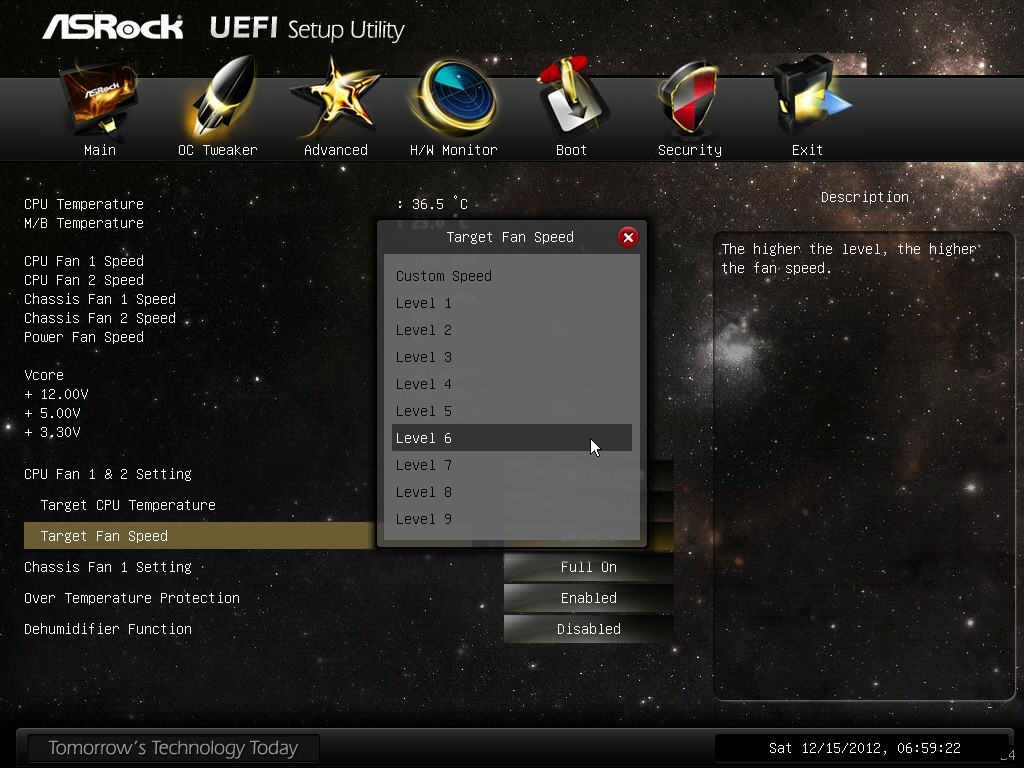Screen dimensions: 1024x768
Task: Click the CPU Fan 1 Speed label
Action: coord(84,261)
